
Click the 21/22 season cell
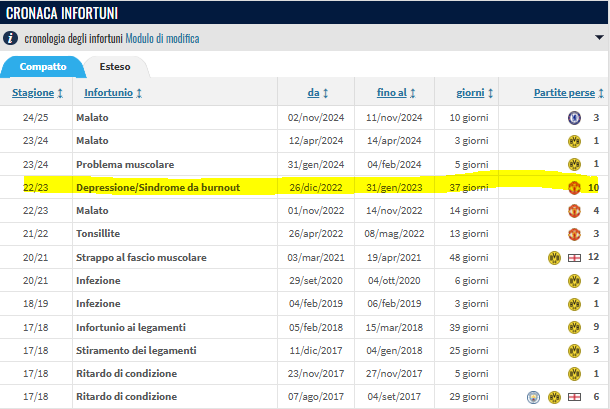point(35,233)
